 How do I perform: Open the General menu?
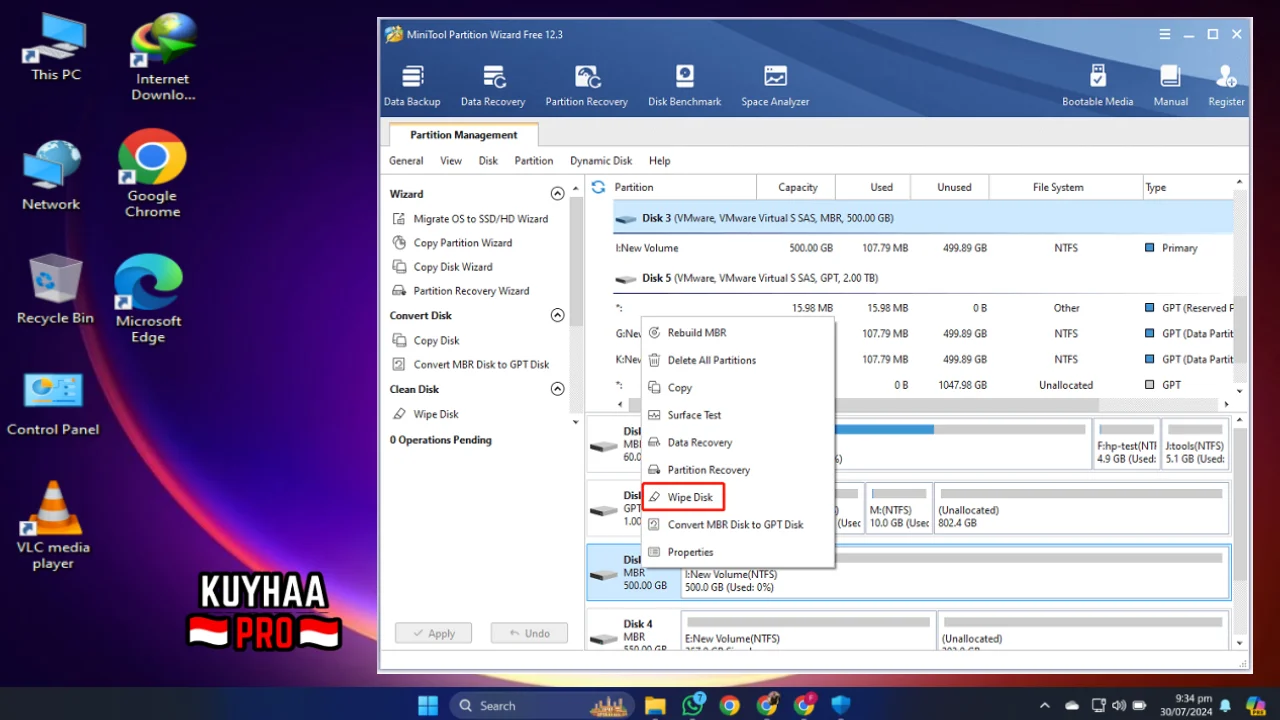click(406, 160)
